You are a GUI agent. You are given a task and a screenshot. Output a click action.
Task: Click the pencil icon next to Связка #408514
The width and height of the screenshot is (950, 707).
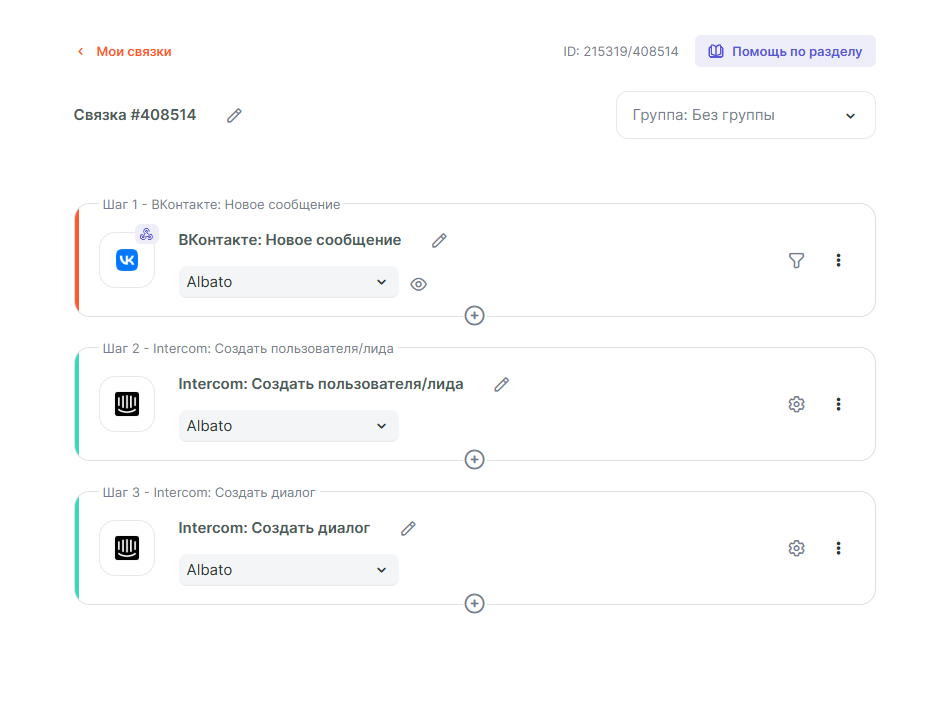234,116
